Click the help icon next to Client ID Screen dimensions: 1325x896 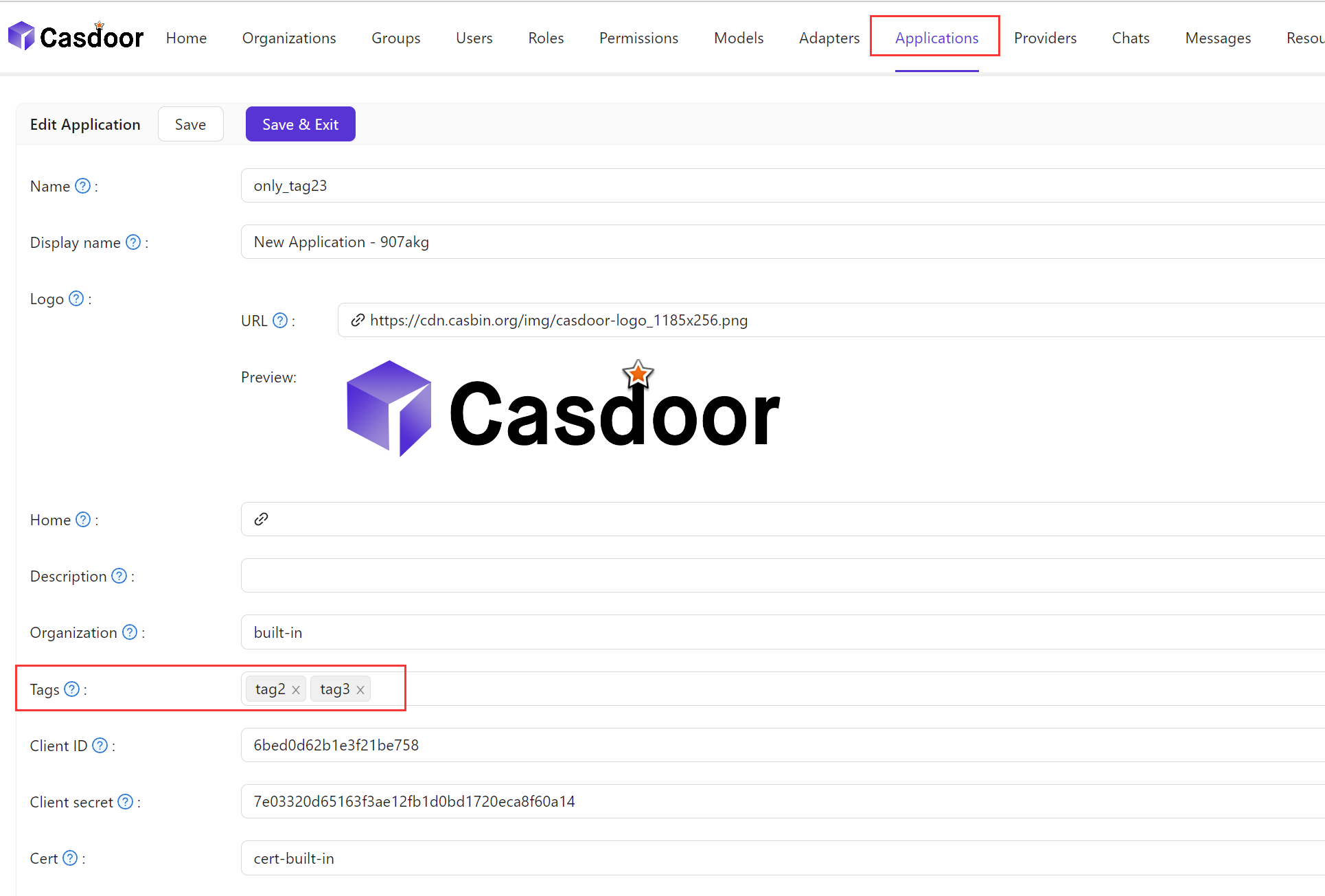101,745
